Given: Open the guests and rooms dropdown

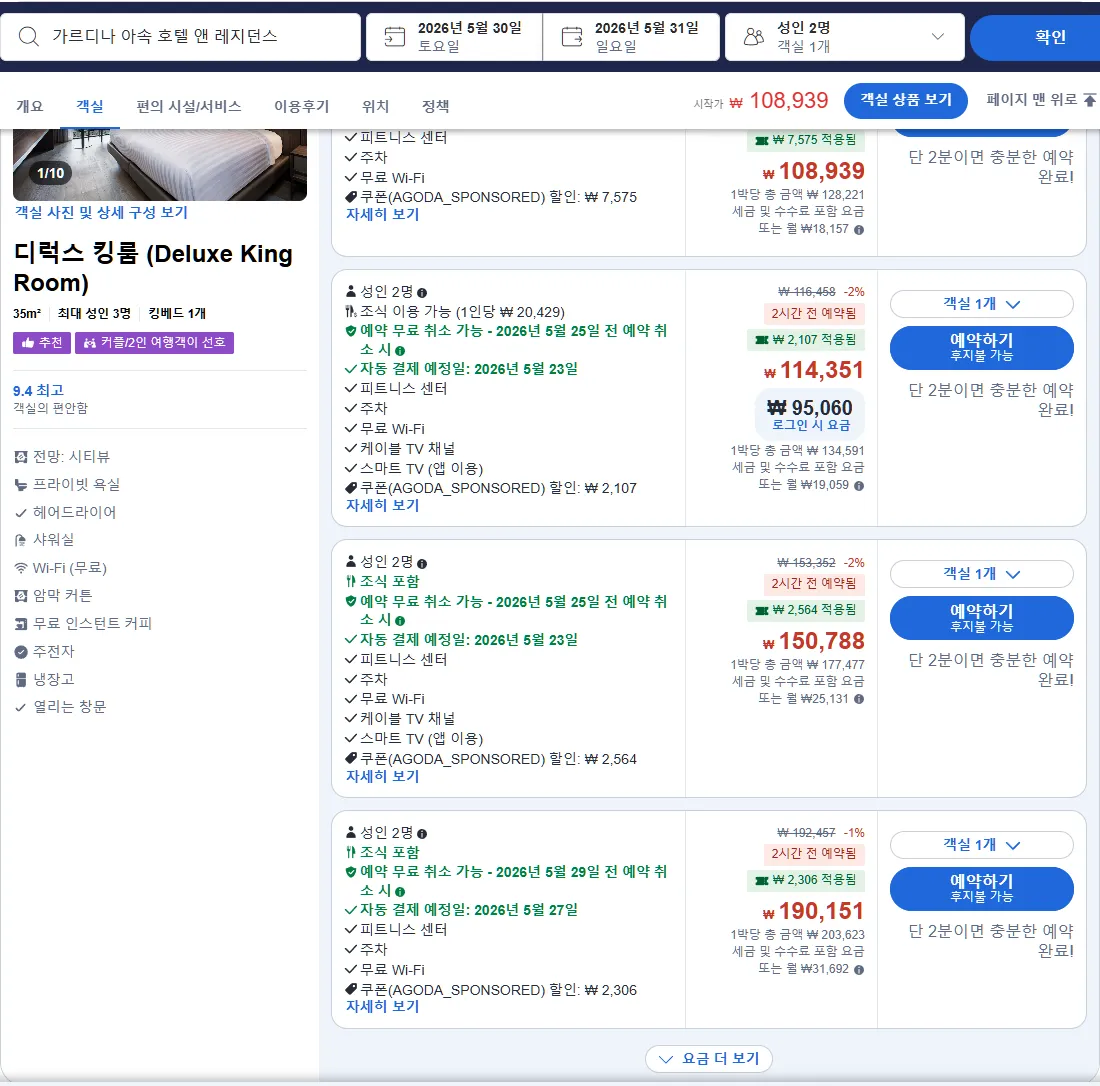Looking at the screenshot, I should pyautogui.click(x=845, y=36).
